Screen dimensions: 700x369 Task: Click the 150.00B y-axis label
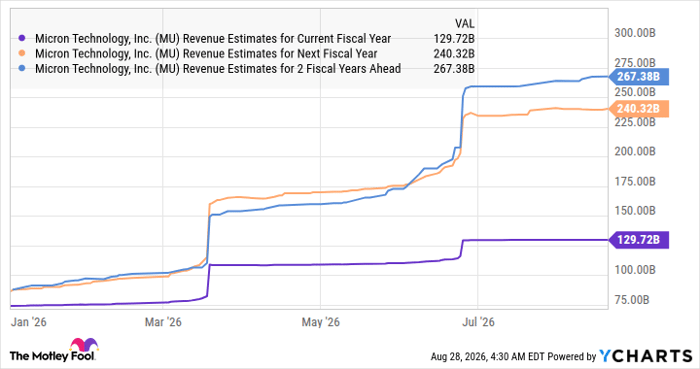[635, 211]
